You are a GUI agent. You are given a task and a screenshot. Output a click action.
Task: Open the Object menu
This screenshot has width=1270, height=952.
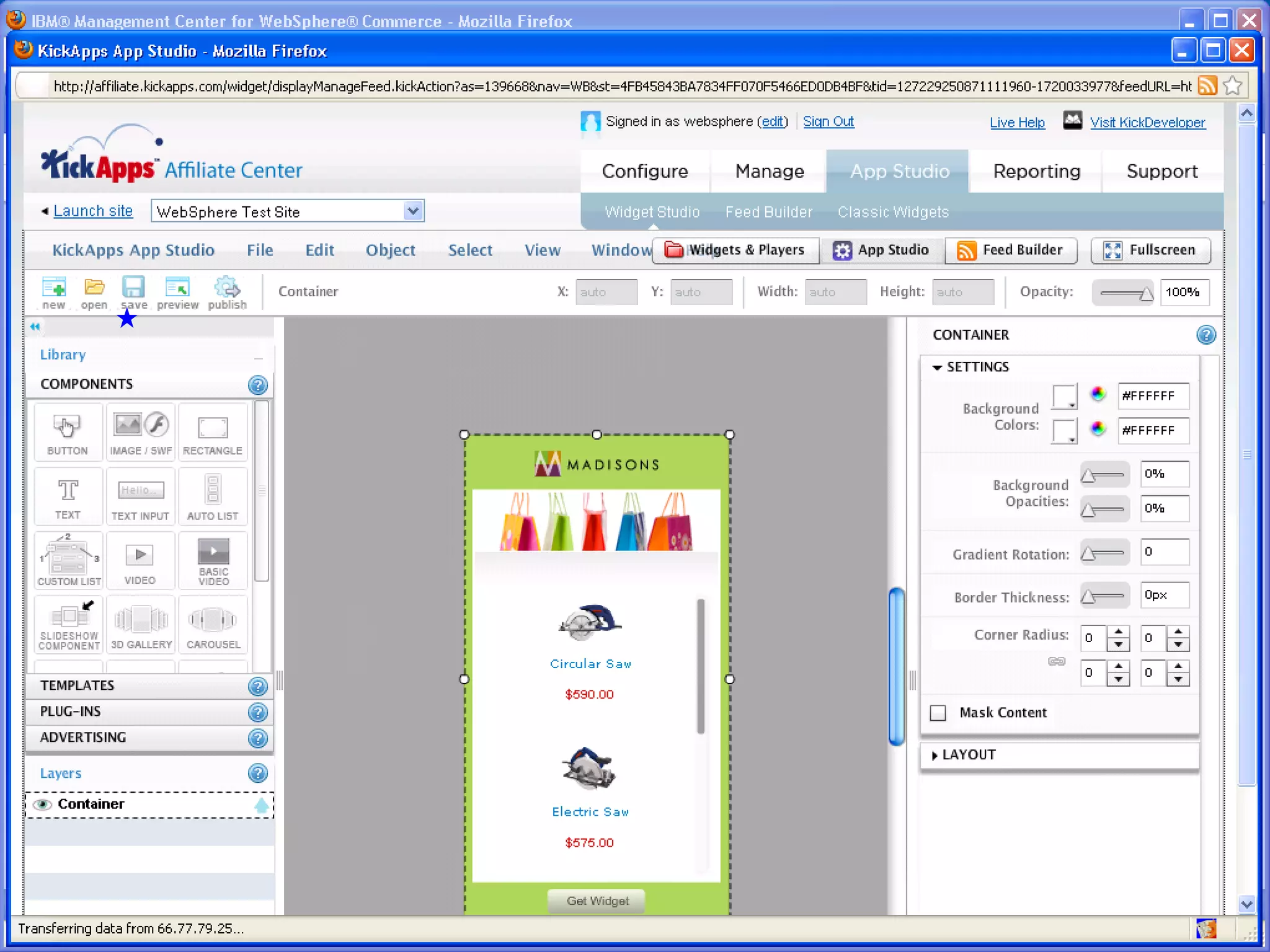click(x=390, y=250)
